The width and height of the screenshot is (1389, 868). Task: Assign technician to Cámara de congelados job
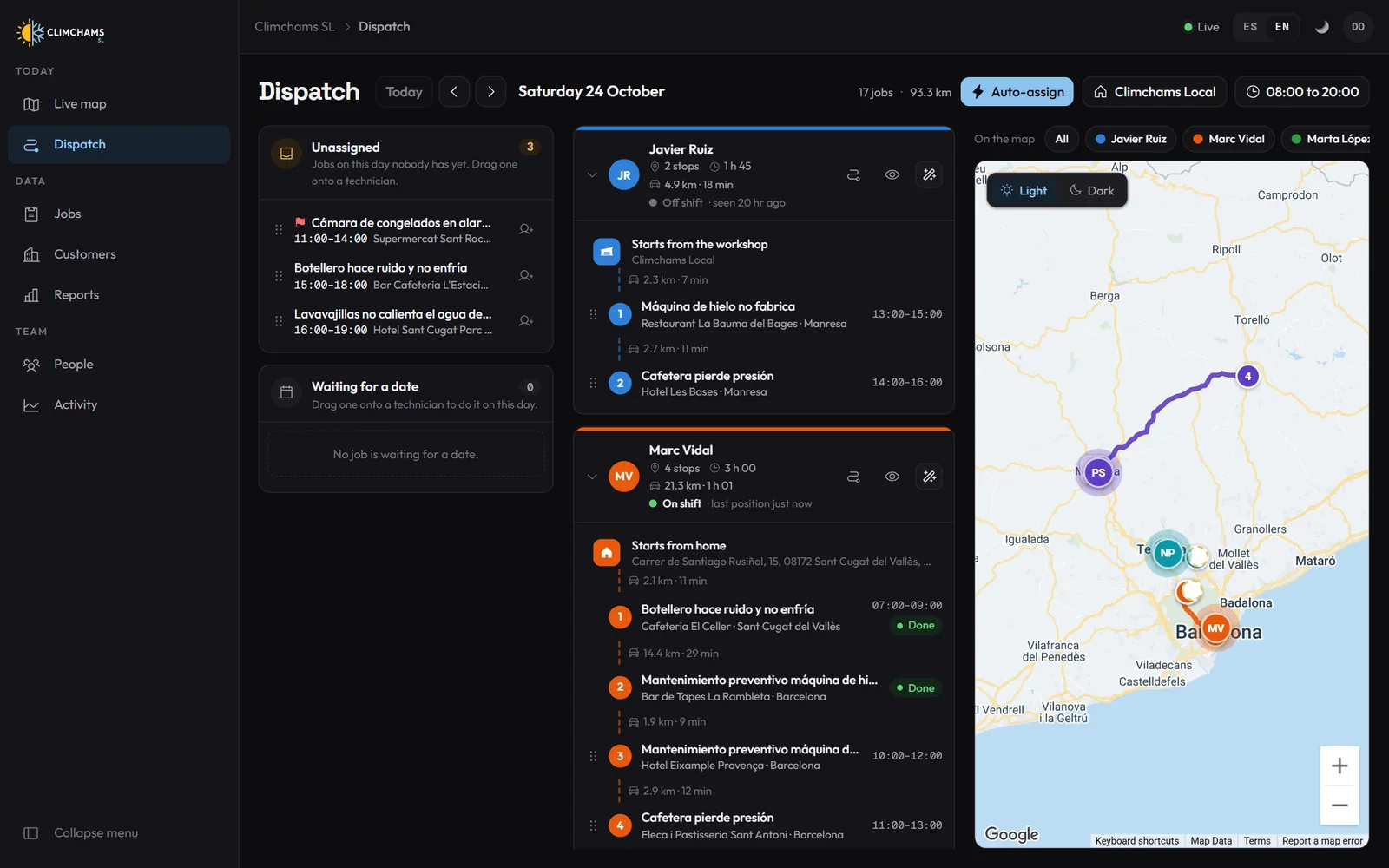point(526,229)
